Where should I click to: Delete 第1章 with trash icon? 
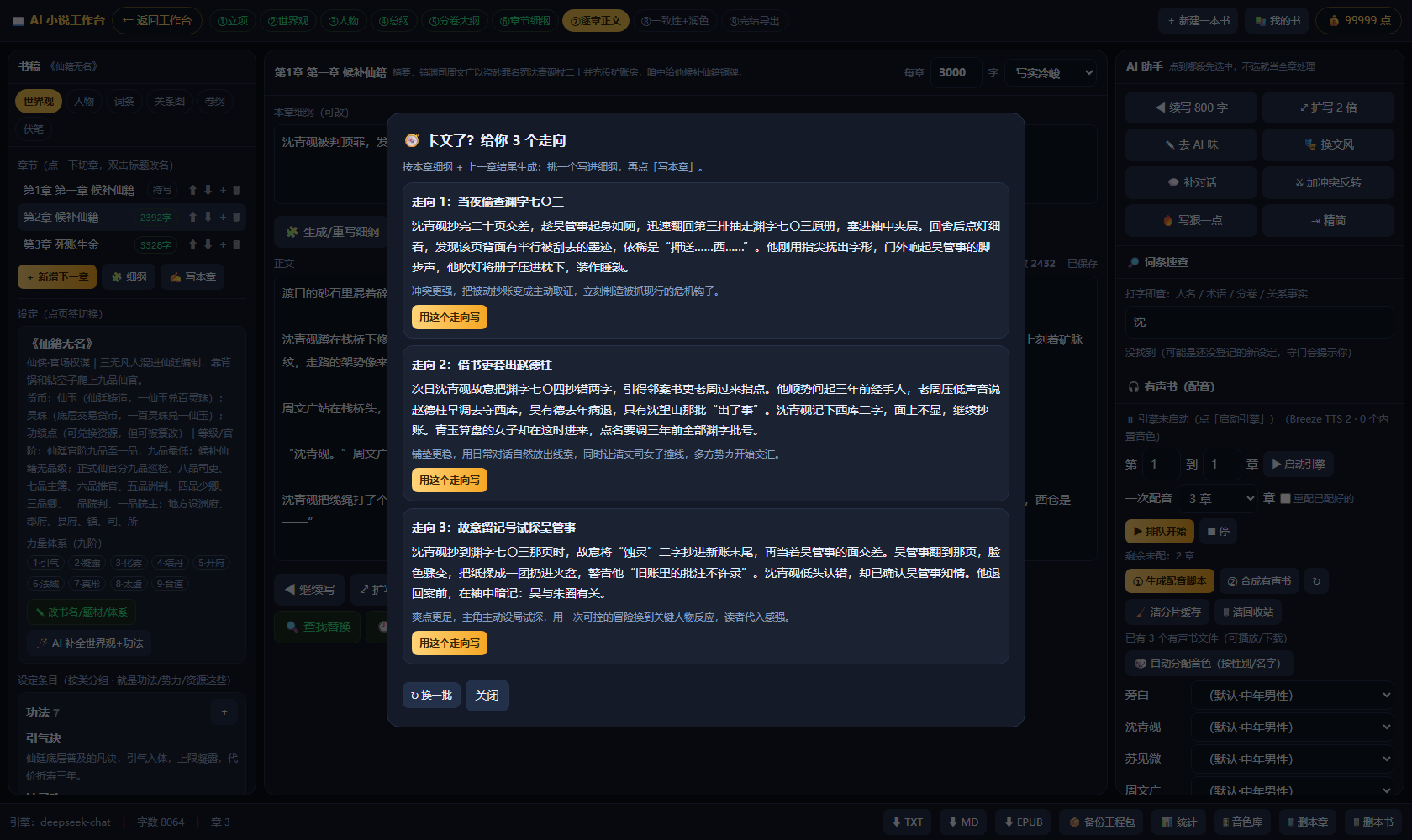tap(236, 190)
